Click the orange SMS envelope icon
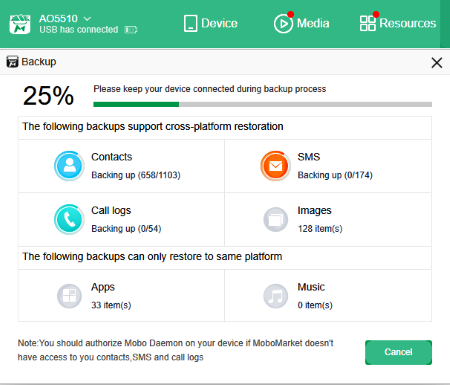 point(275,166)
